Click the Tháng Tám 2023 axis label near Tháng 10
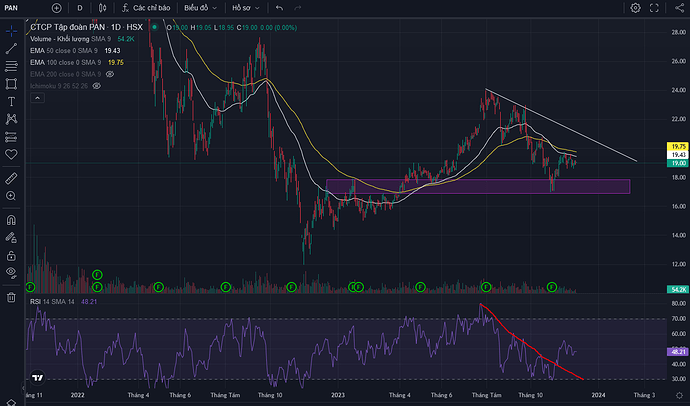This screenshot has height=406, width=690. (486, 395)
